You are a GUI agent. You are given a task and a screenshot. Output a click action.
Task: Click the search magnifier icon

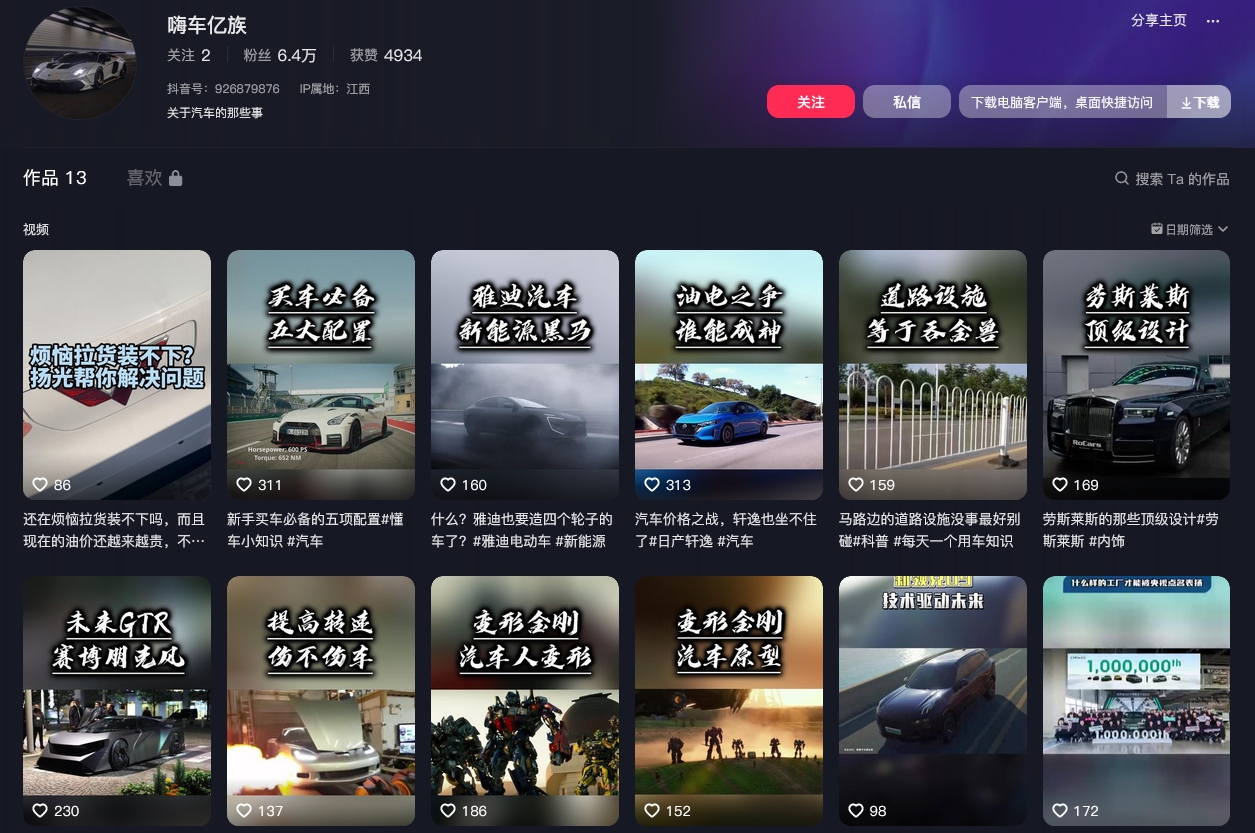[1122, 178]
